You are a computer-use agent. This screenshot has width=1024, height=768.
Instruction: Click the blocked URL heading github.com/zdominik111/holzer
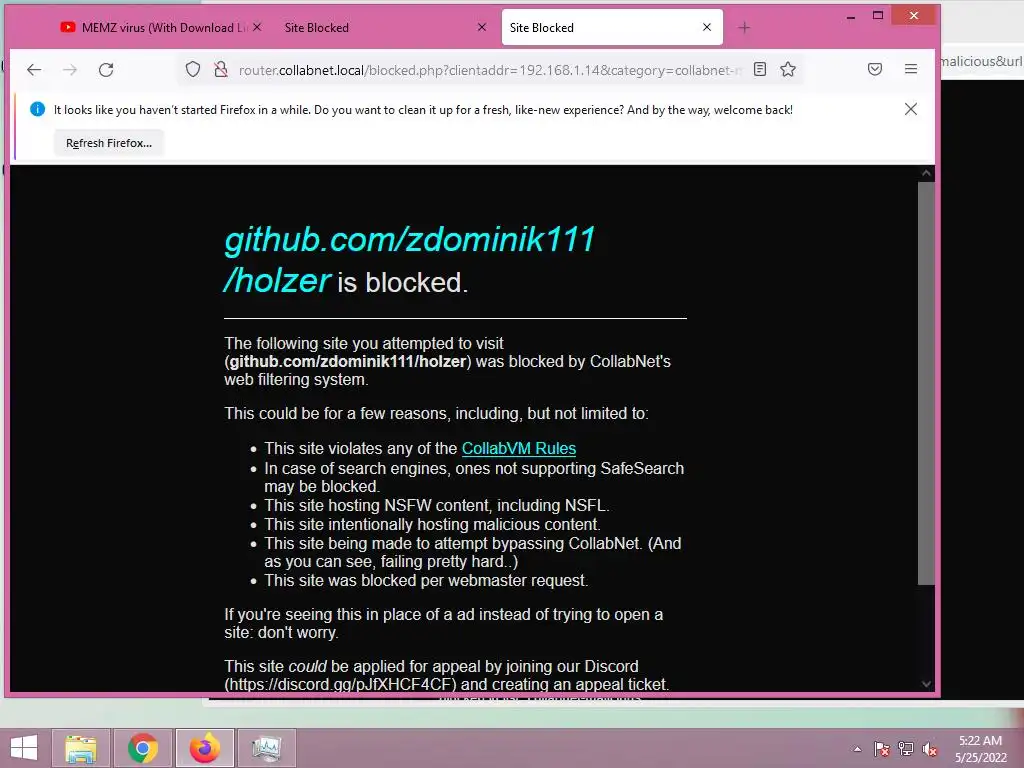[x=409, y=259]
